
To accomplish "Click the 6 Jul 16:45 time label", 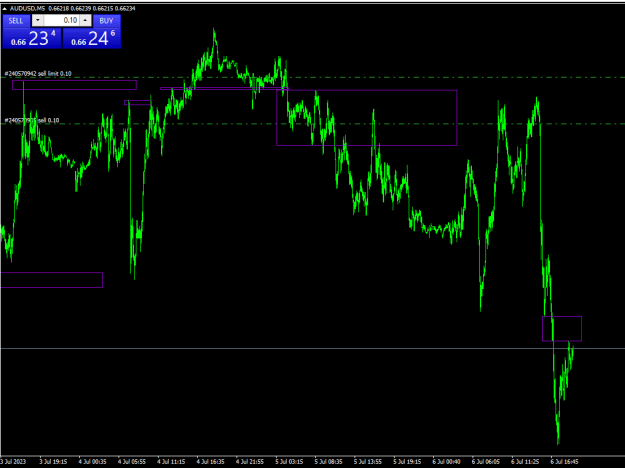I will [x=564, y=462].
